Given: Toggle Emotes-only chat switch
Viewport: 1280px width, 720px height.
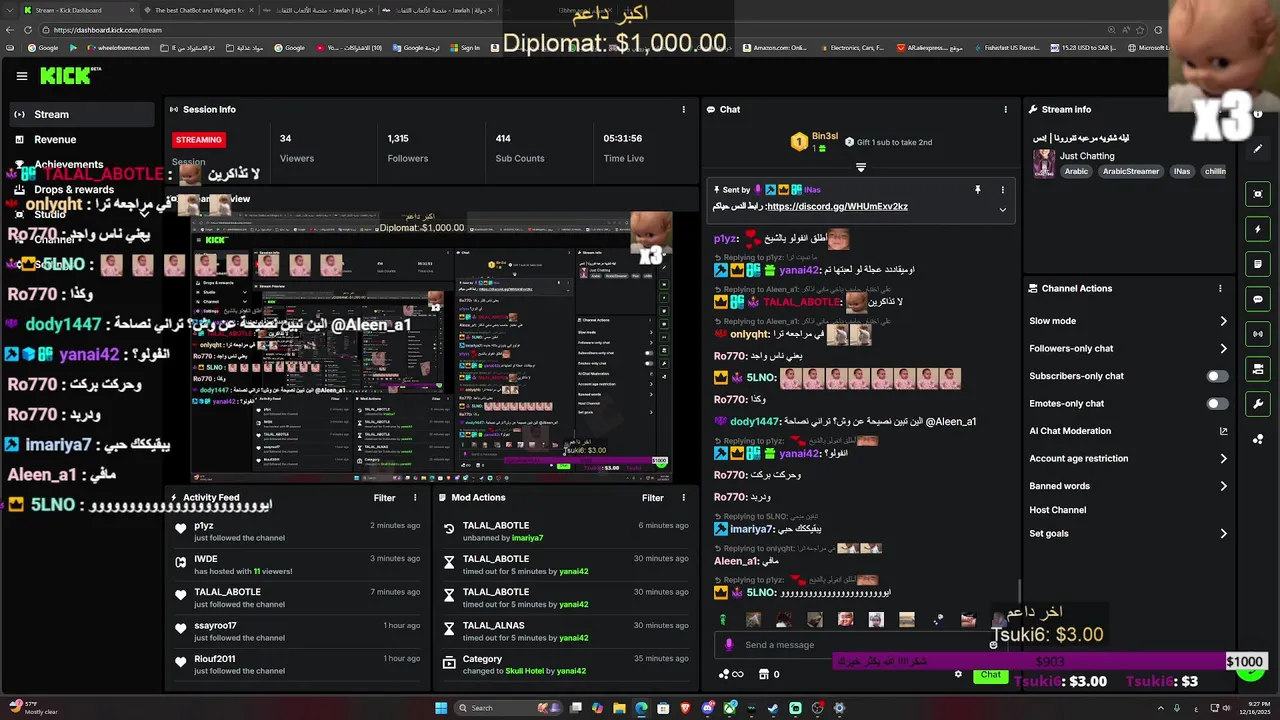Looking at the screenshot, I should click(x=1217, y=403).
